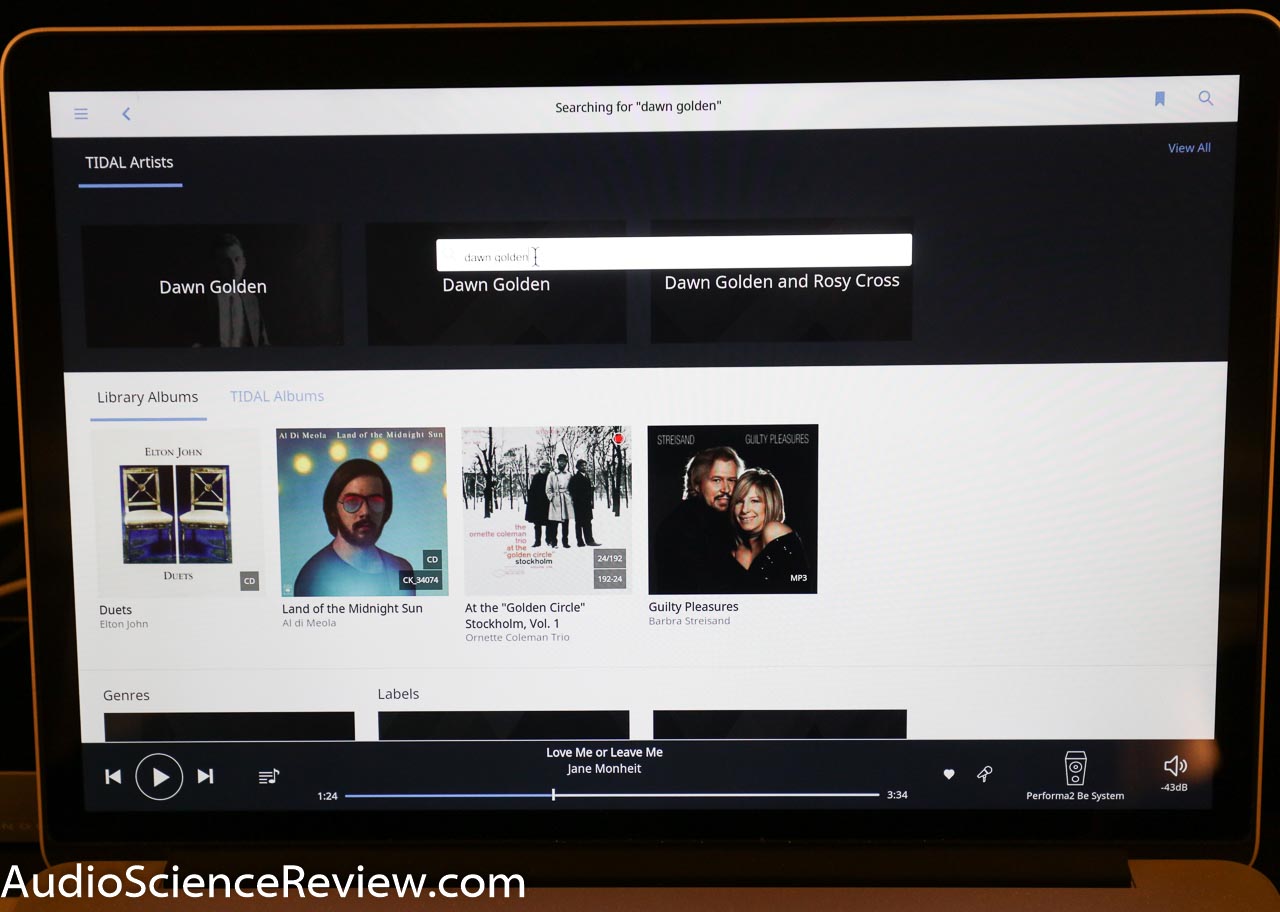Click the Elton John artist name
1280x912 pixels.
click(124, 625)
